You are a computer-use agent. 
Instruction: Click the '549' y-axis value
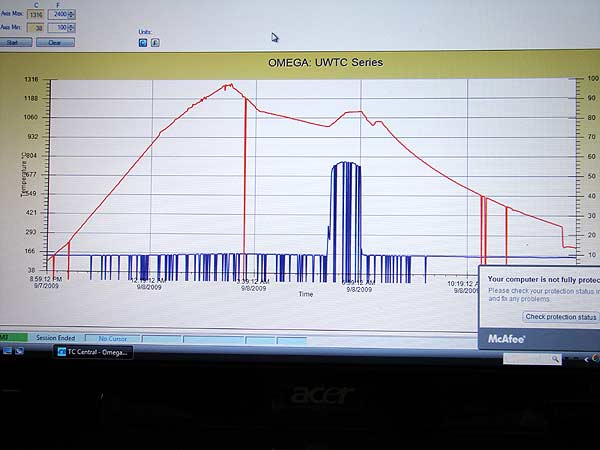pyautogui.click(x=33, y=194)
